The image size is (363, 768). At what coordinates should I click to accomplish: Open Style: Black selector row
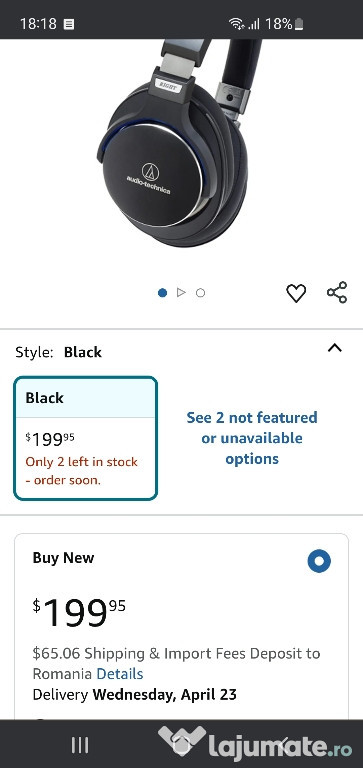pyautogui.click(x=181, y=352)
